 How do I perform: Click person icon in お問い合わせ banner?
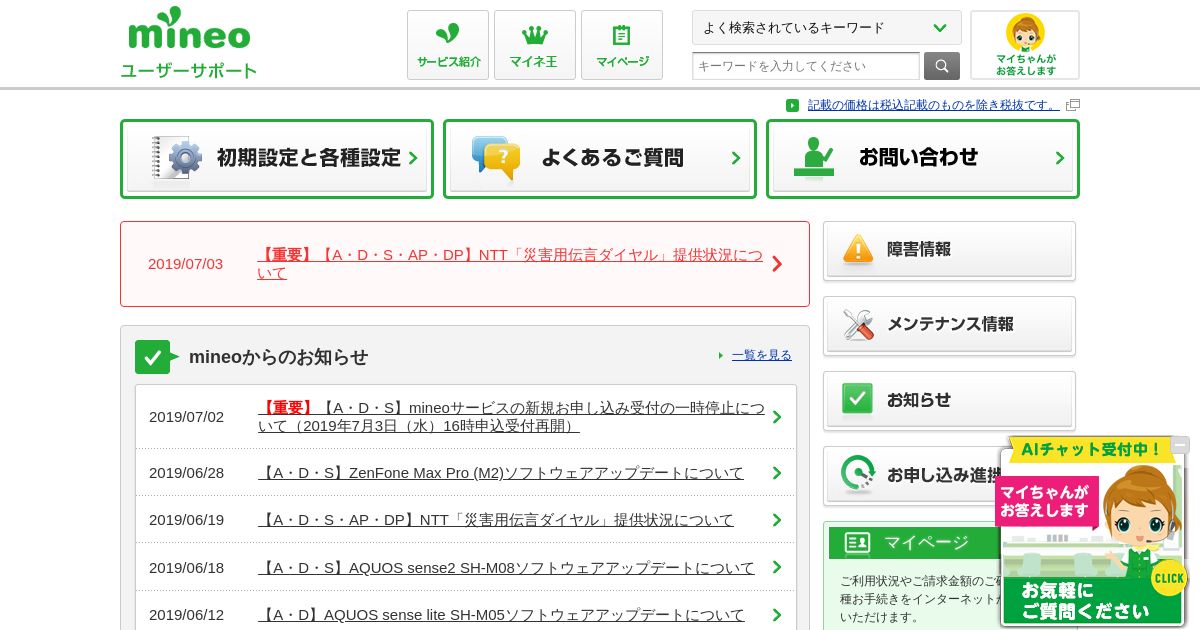click(814, 158)
